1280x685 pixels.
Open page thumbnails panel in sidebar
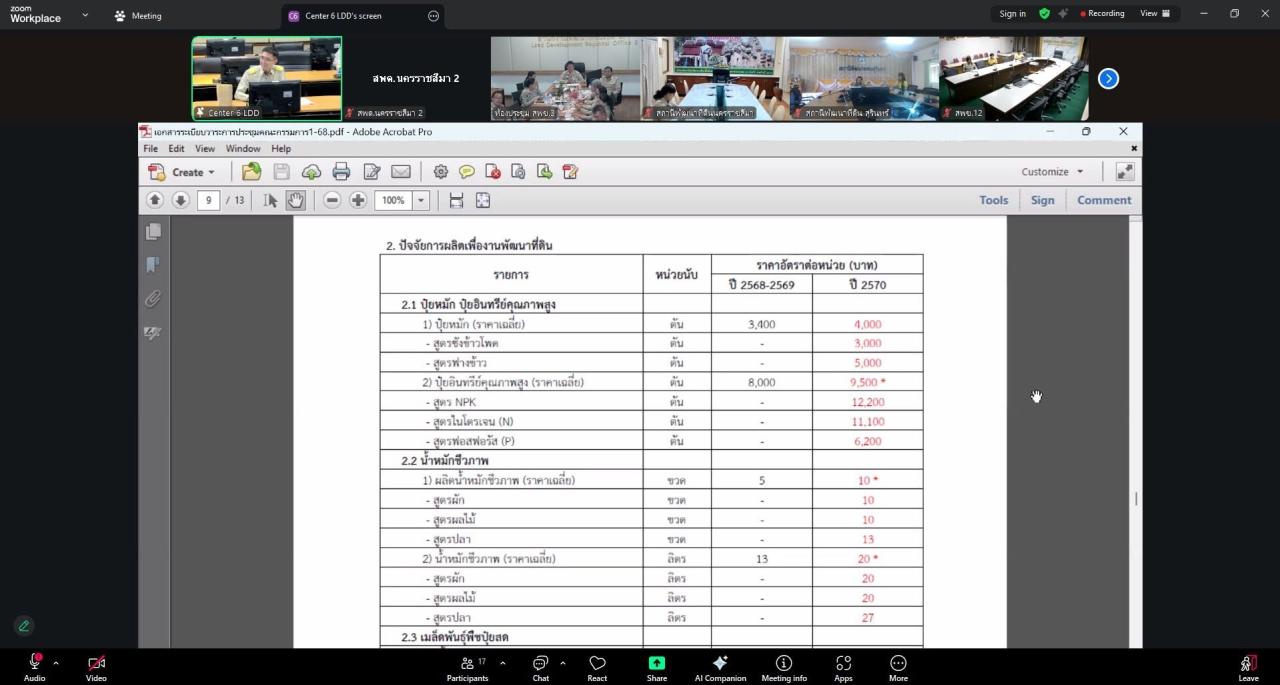point(153,232)
